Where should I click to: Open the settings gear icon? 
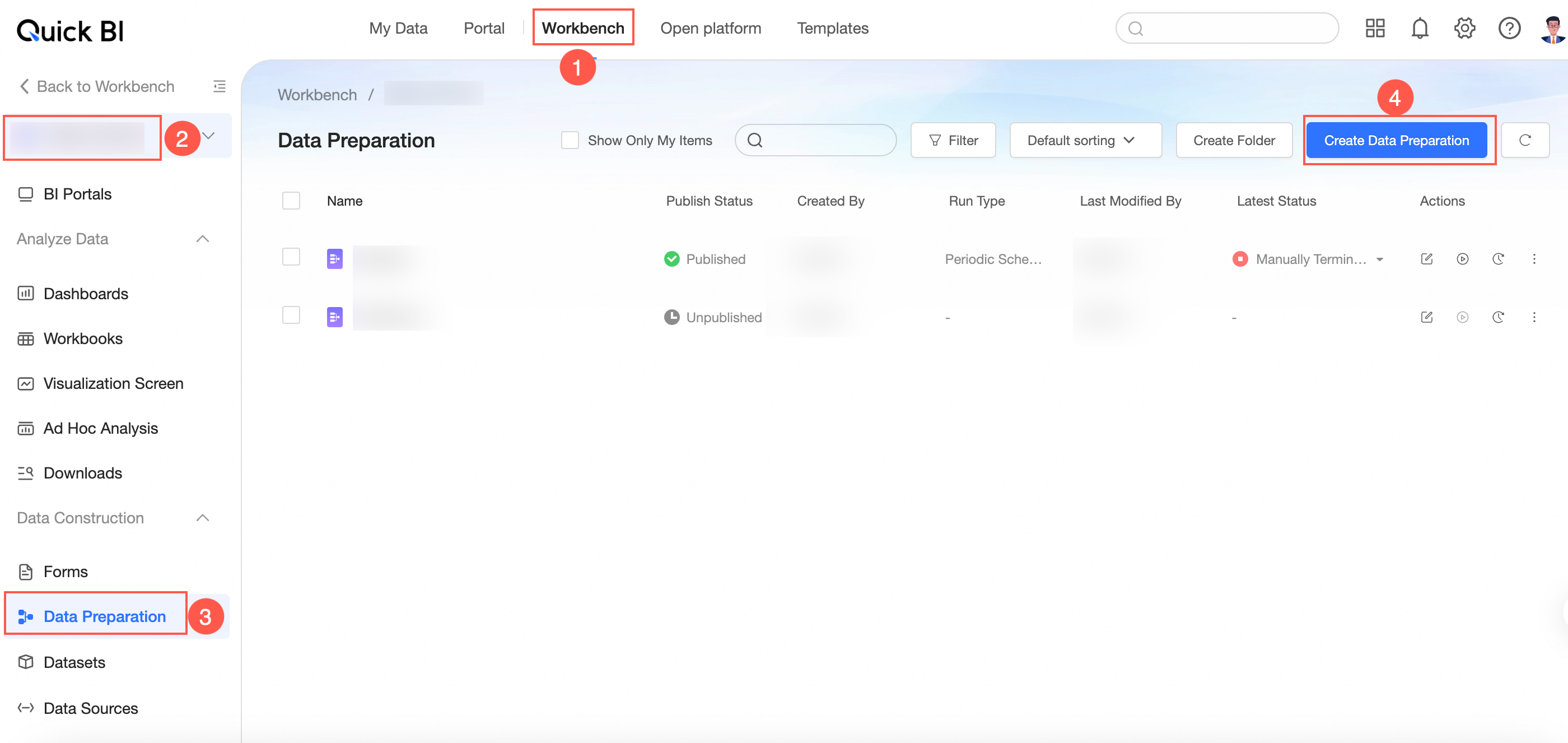pyautogui.click(x=1464, y=28)
